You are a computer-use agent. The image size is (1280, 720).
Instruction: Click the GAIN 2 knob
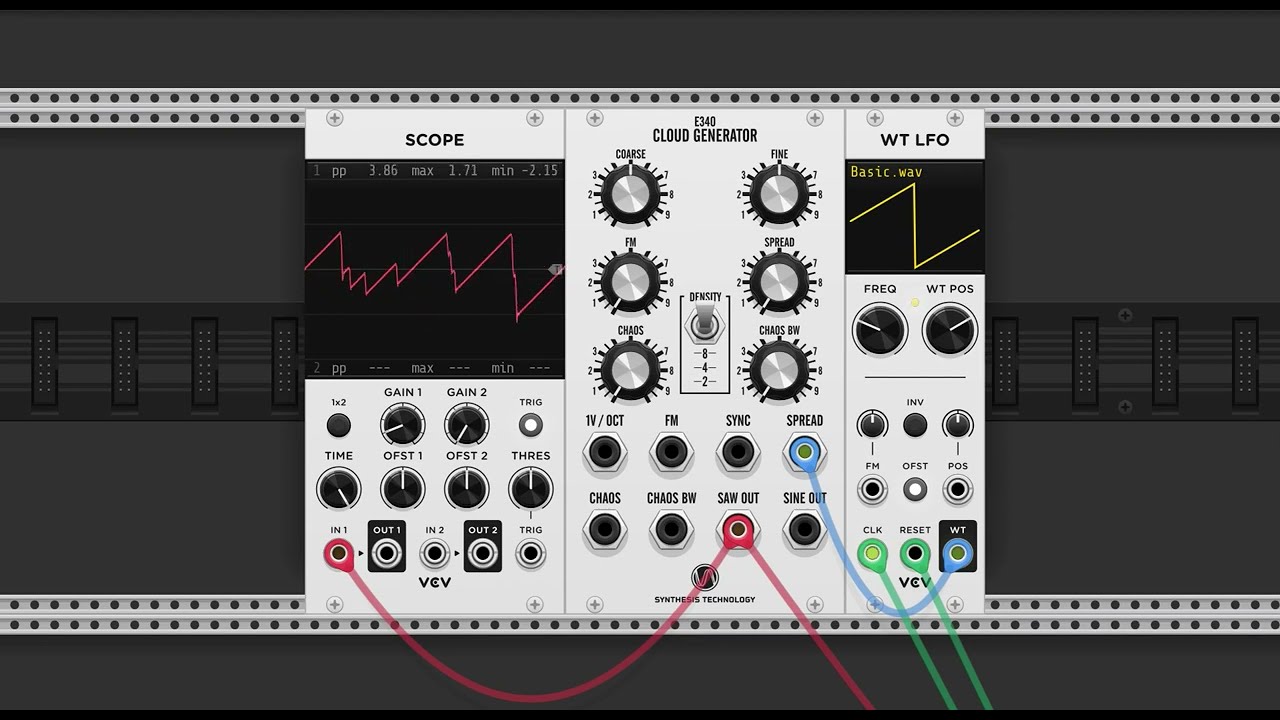point(467,425)
